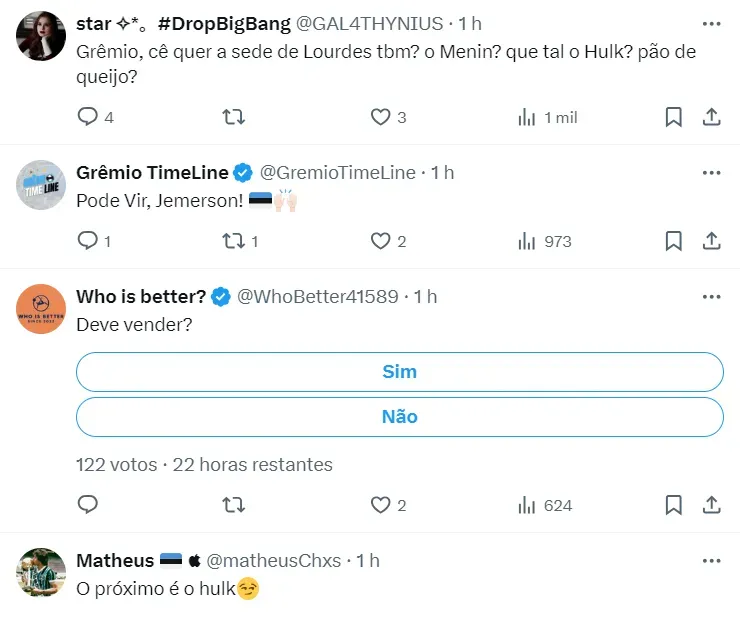The width and height of the screenshot is (740, 617).
Task: Vote Sim in the poll
Action: (399, 371)
